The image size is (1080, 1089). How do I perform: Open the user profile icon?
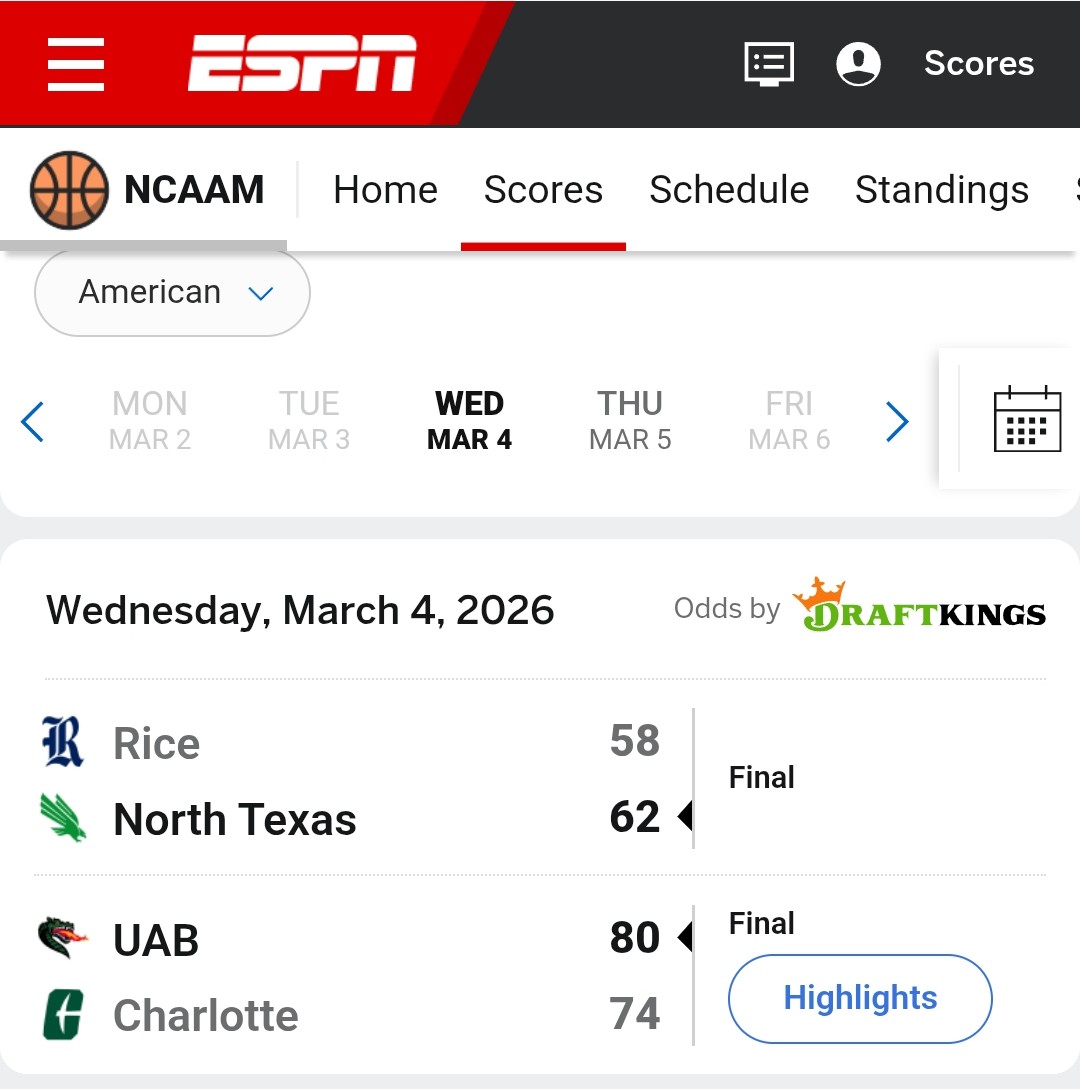[858, 64]
